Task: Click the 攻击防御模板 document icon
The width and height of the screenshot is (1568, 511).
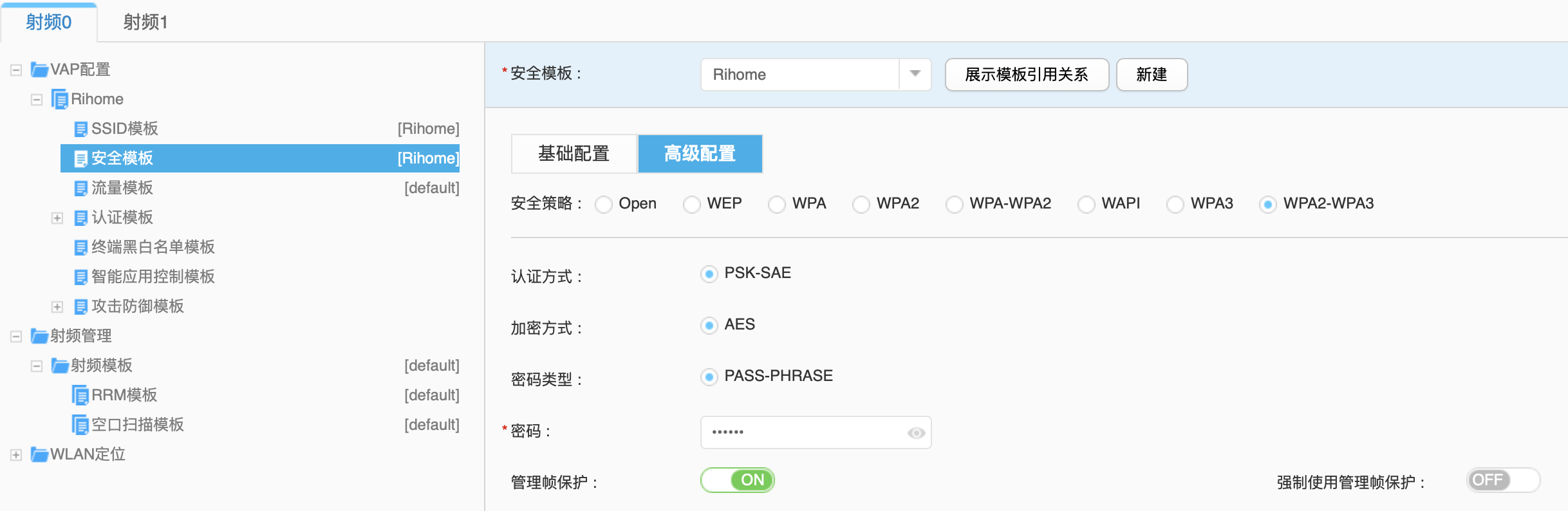Action: coord(80,306)
